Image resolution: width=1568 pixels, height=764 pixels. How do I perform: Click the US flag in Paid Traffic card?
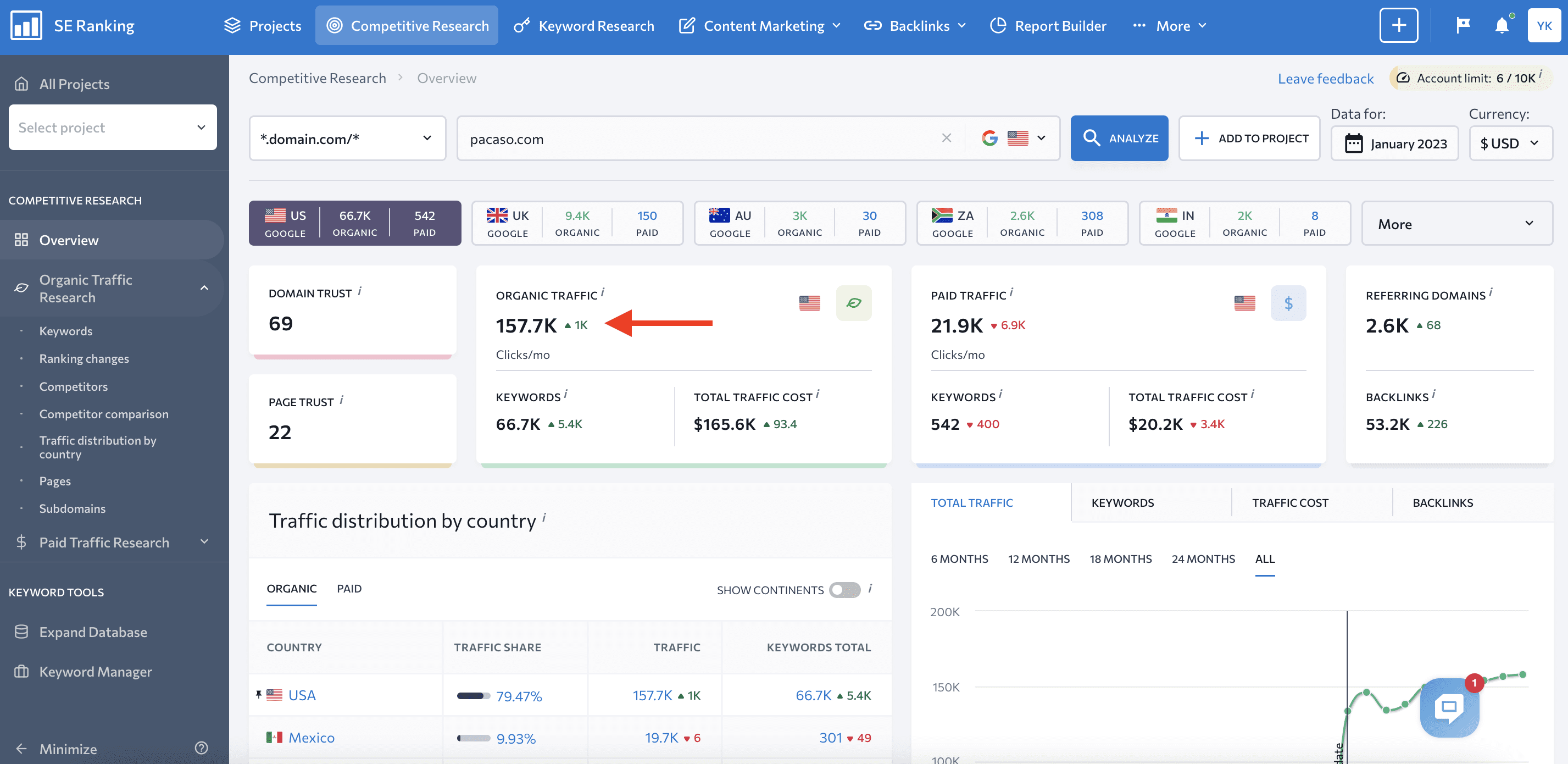click(1245, 303)
